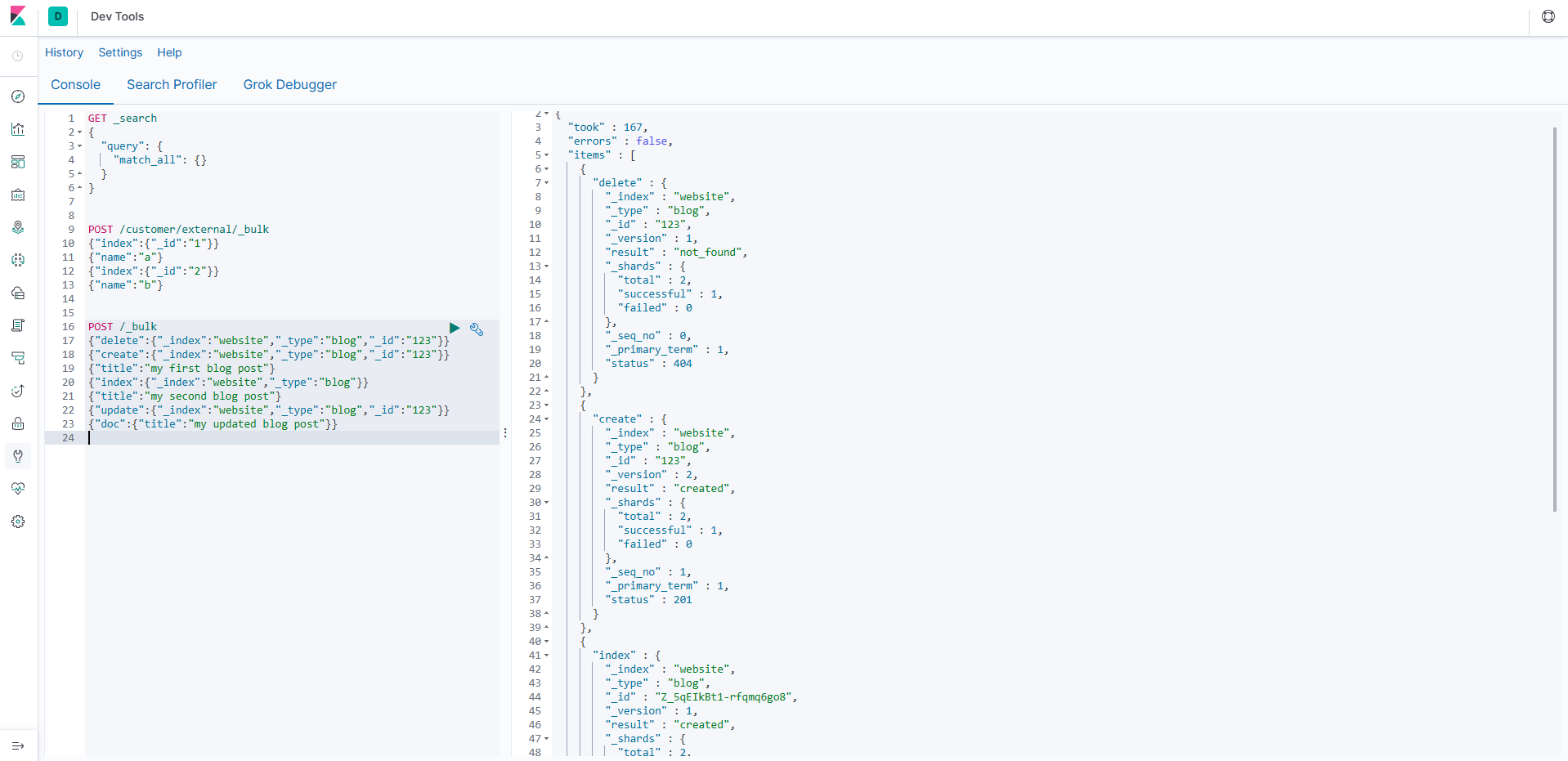Switch to the Grok Debugger tab

(x=289, y=85)
